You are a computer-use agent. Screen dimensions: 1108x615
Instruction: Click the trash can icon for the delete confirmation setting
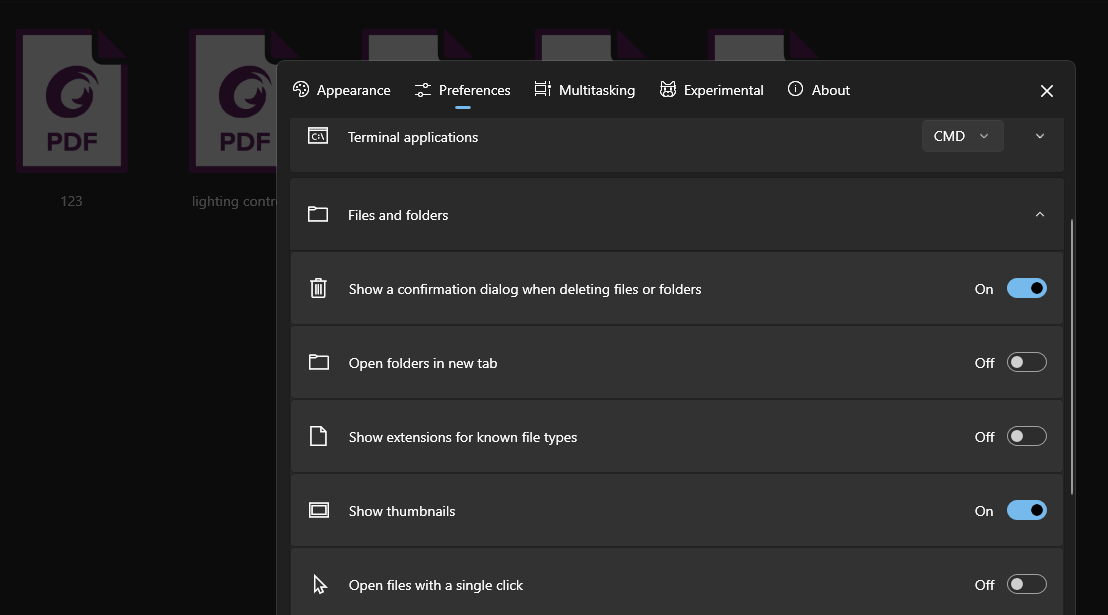(x=319, y=288)
